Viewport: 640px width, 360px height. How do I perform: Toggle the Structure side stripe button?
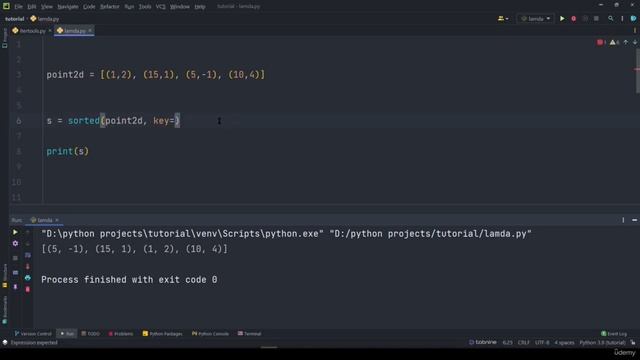tap(4, 276)
